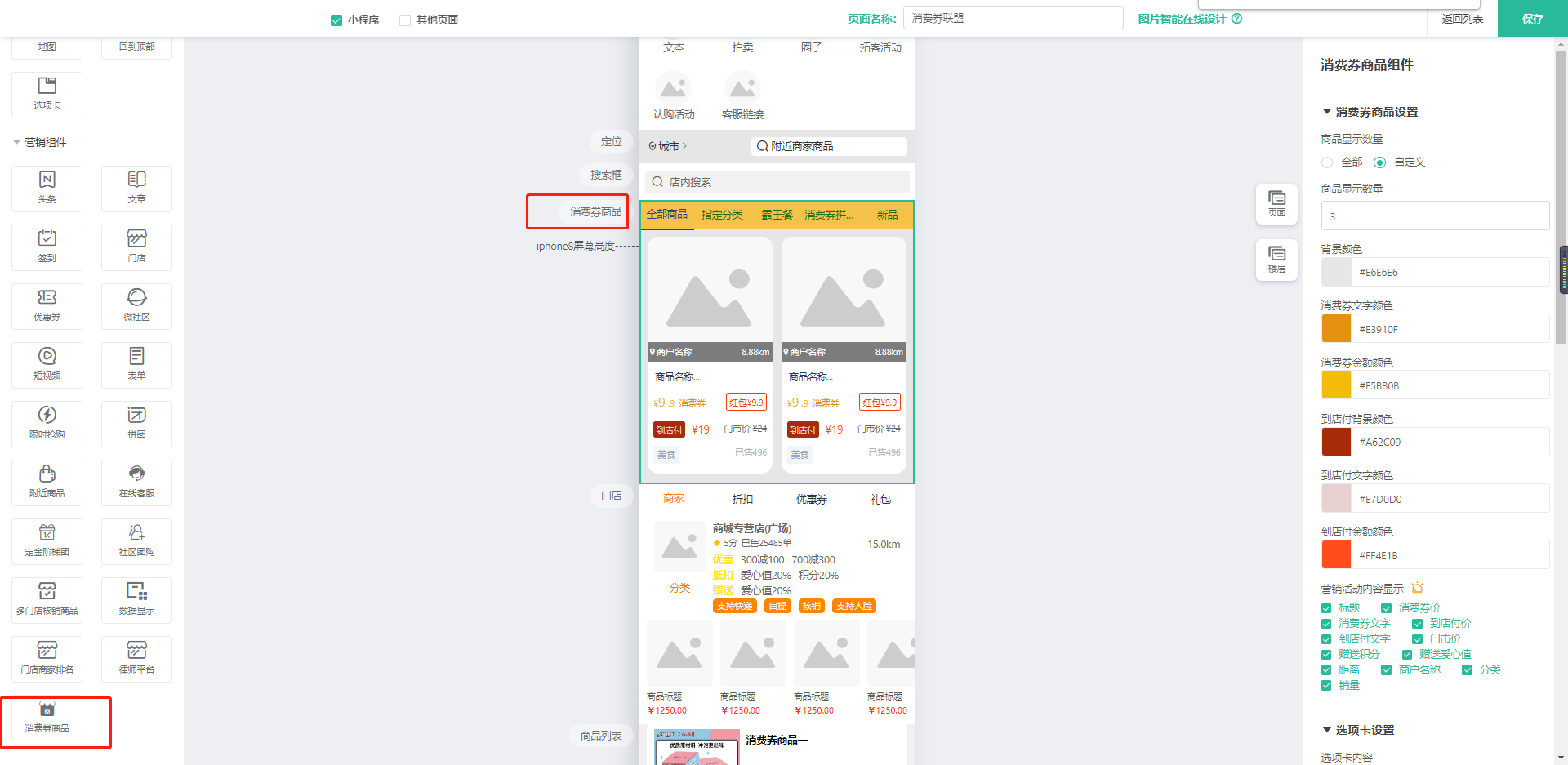Screen dimensions: 1568x765
Task: Add the 拼团 group-buy component
Action: tap(136, 424)
